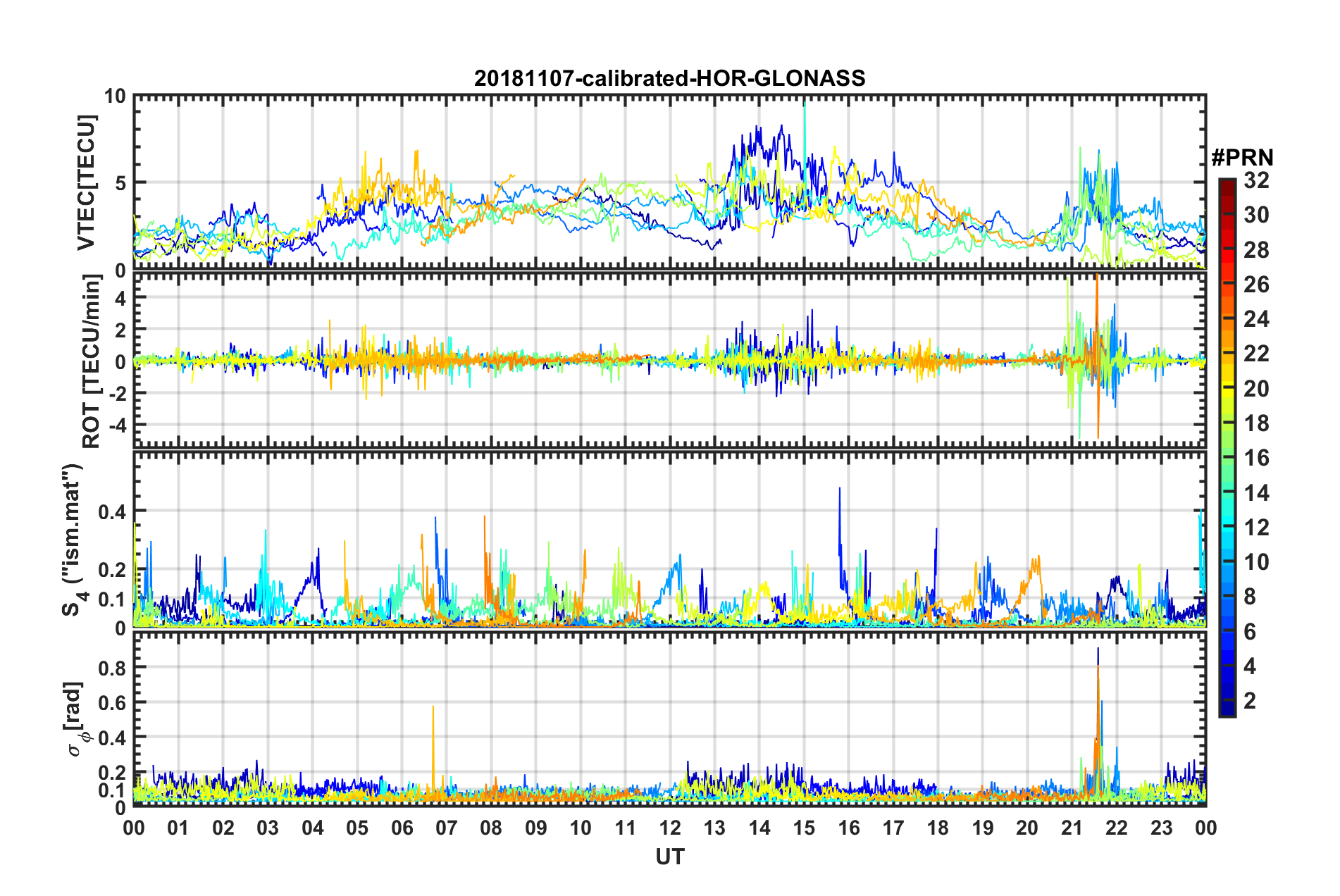
Task: Click the 0.8 tick on the sigma-phi axis
Action: click(111, 667)
